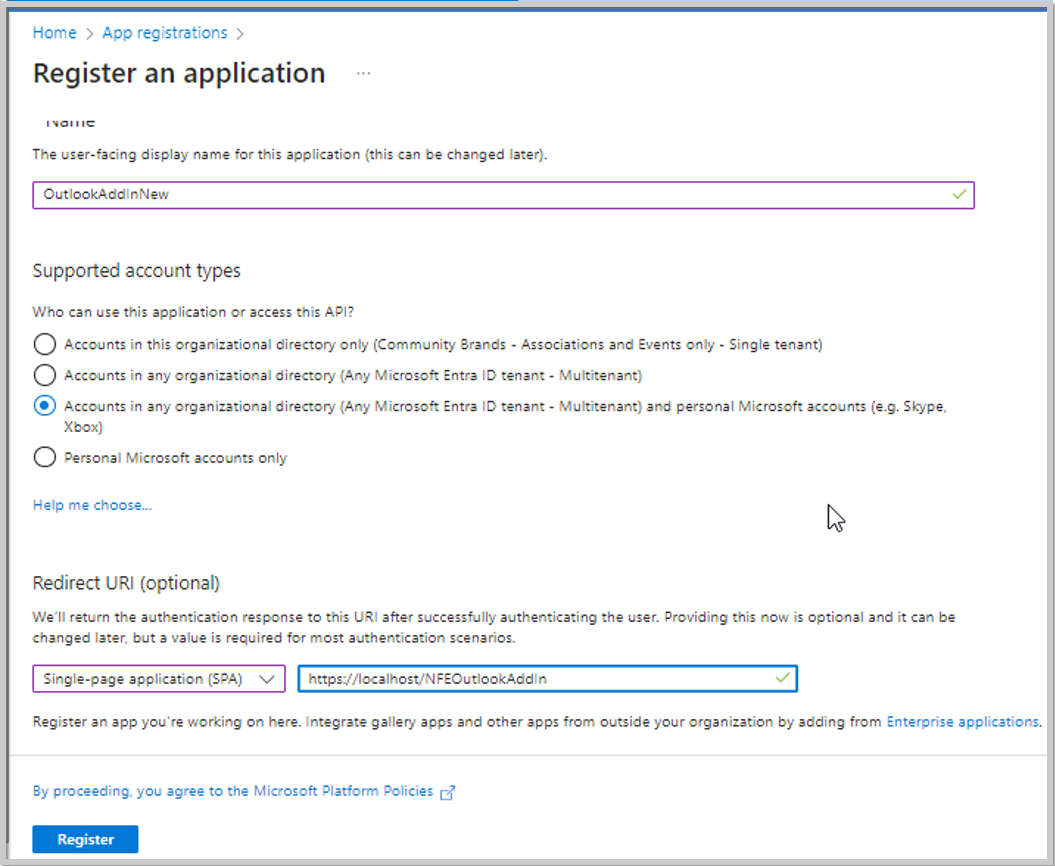
Task: Click inside the OutlookAddInNew name field
Action: pyautogui.click(x=400, y=195)
